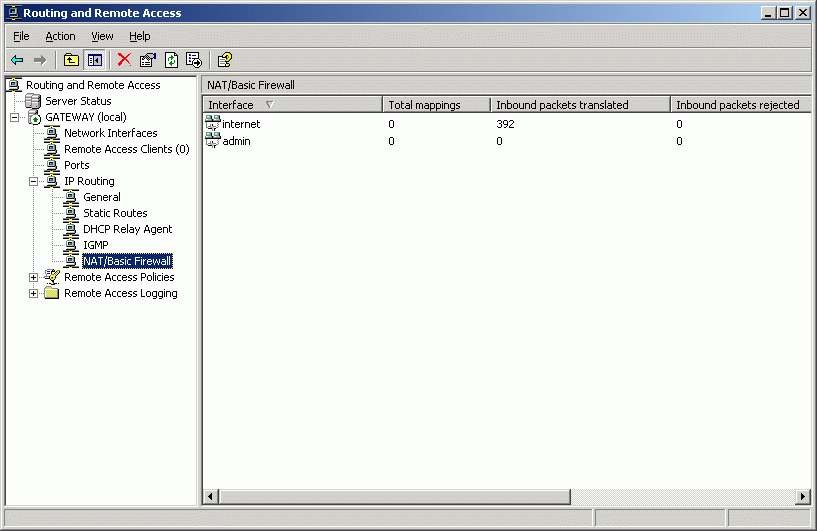Screen dimensions: 817x531
Task: Select Network Interfaces label
Action: point(110,133)
